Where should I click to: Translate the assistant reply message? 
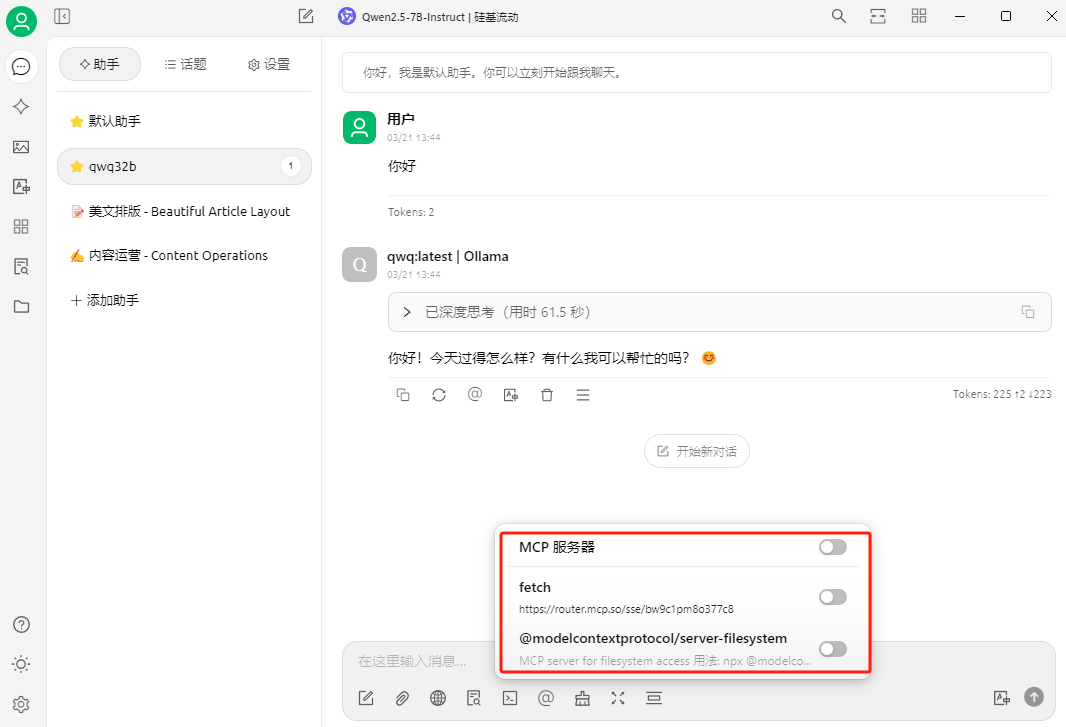coord(511,395)
